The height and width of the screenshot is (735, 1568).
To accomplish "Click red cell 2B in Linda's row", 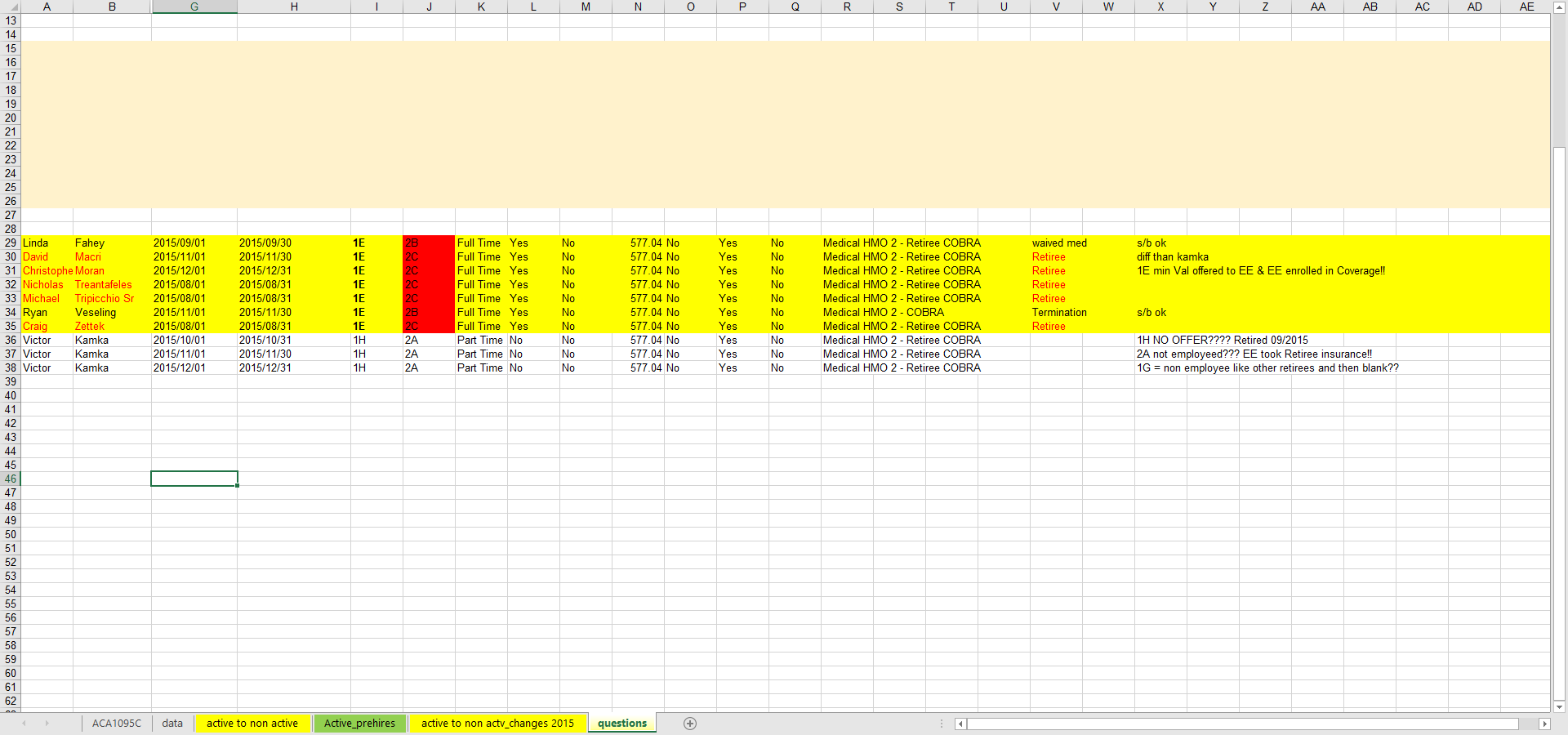I will 428,243.
